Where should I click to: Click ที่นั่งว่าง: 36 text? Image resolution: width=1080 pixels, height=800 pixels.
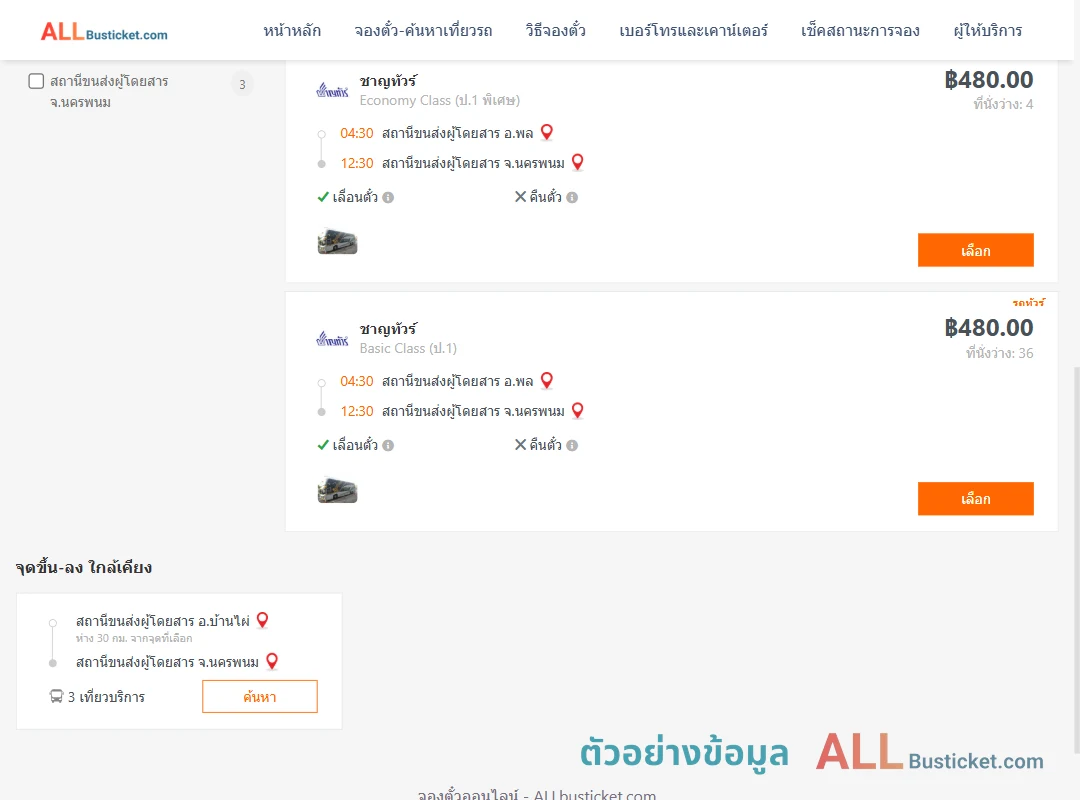tap(999, 353)
